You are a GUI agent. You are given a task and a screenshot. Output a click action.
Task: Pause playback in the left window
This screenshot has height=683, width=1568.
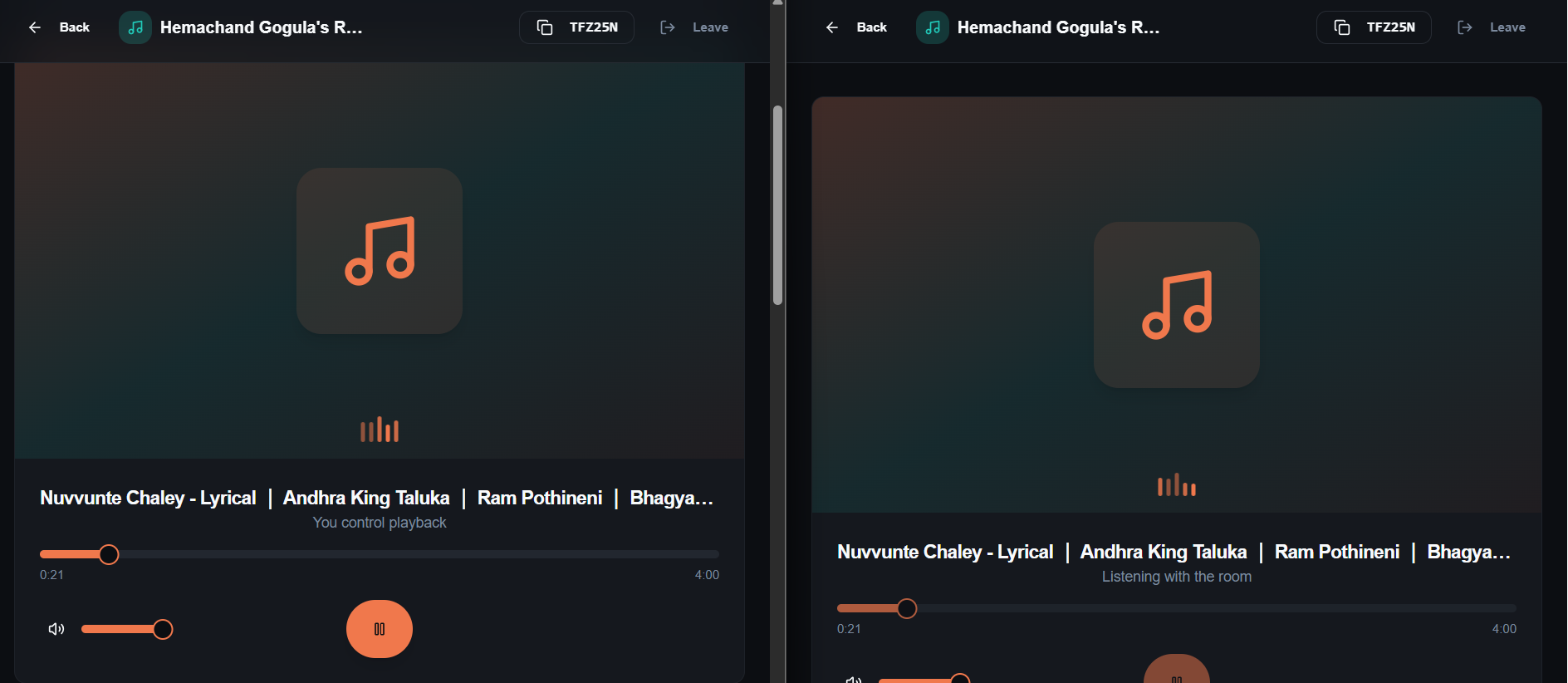[380, 629]
